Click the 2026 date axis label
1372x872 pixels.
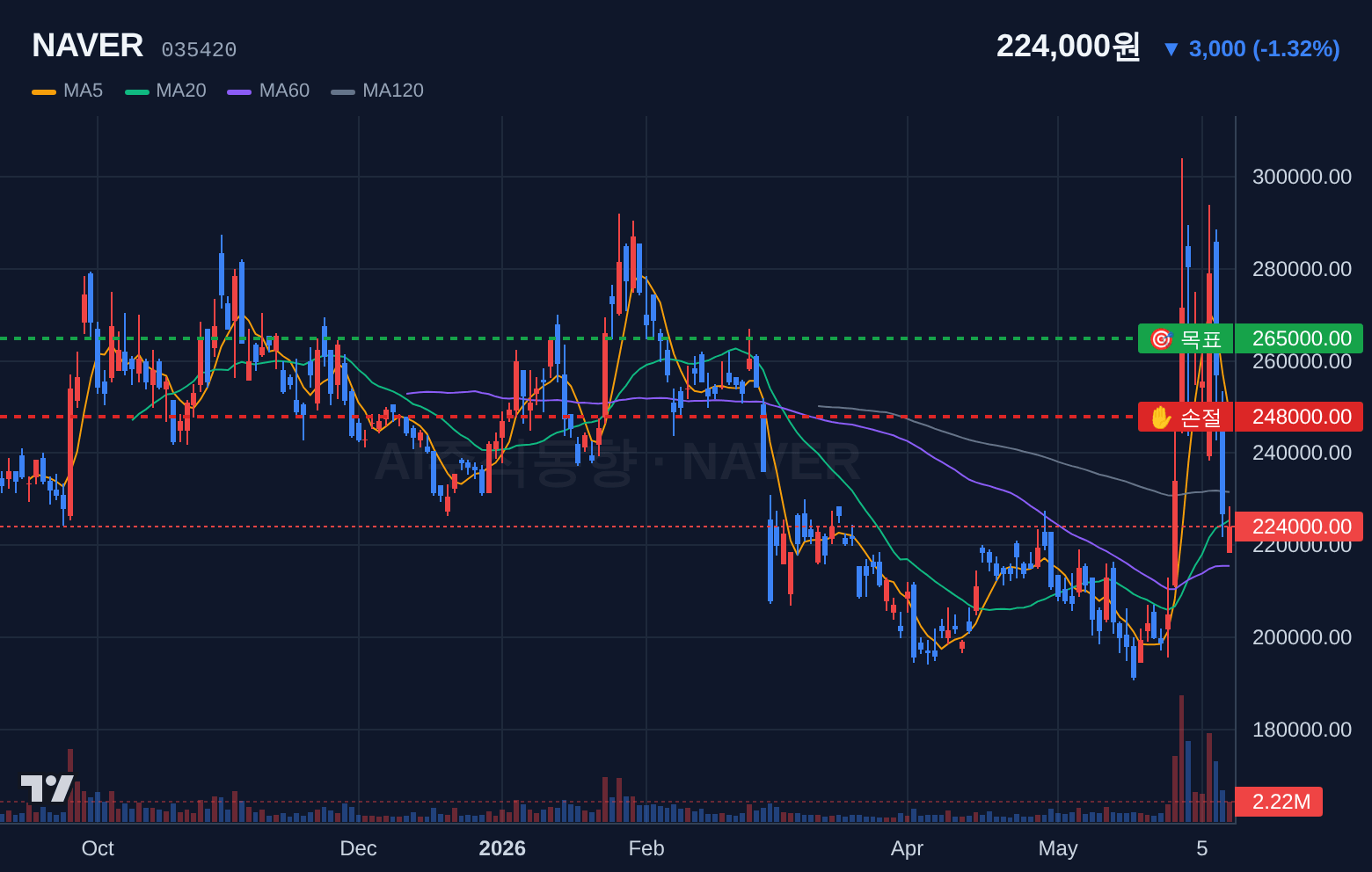point(502,848)
